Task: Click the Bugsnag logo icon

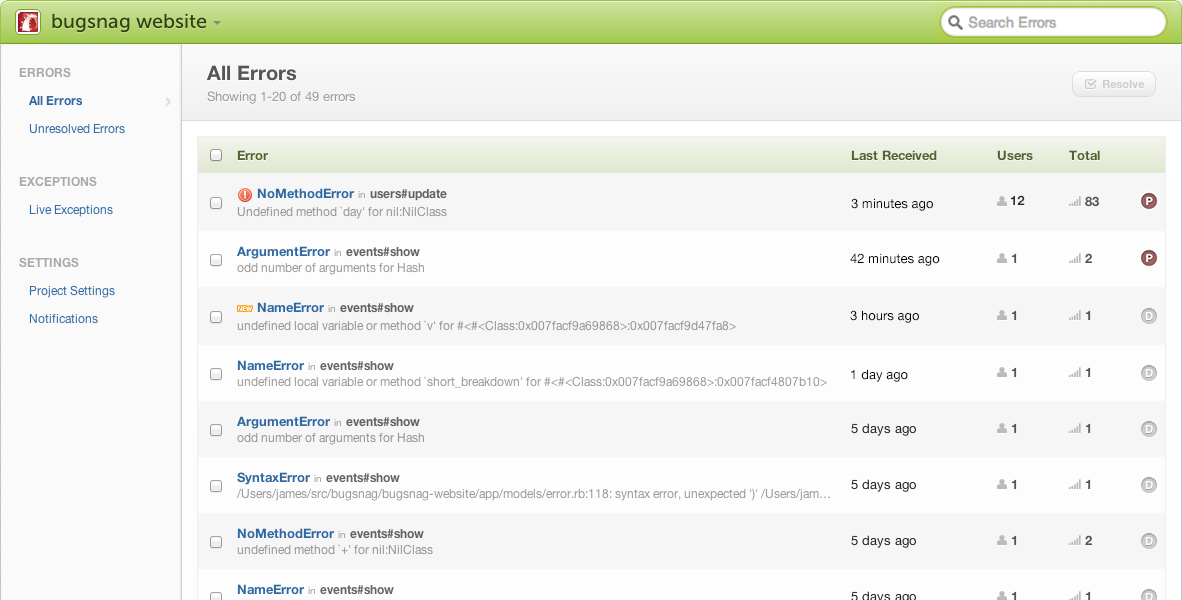Action: pos(28,22)
